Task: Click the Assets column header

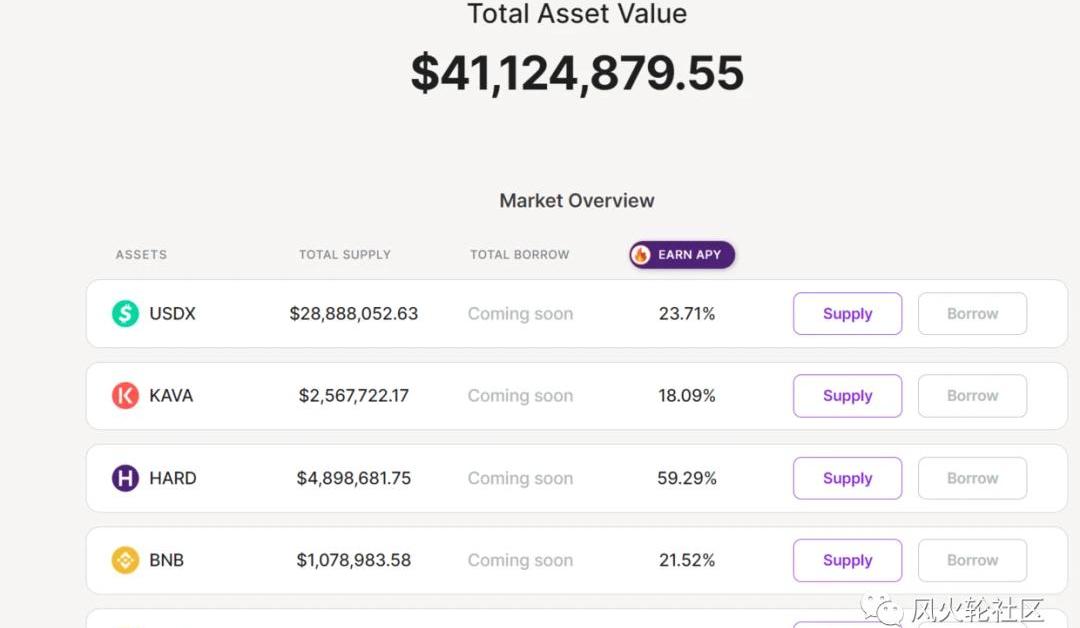Action: point(141,255)
